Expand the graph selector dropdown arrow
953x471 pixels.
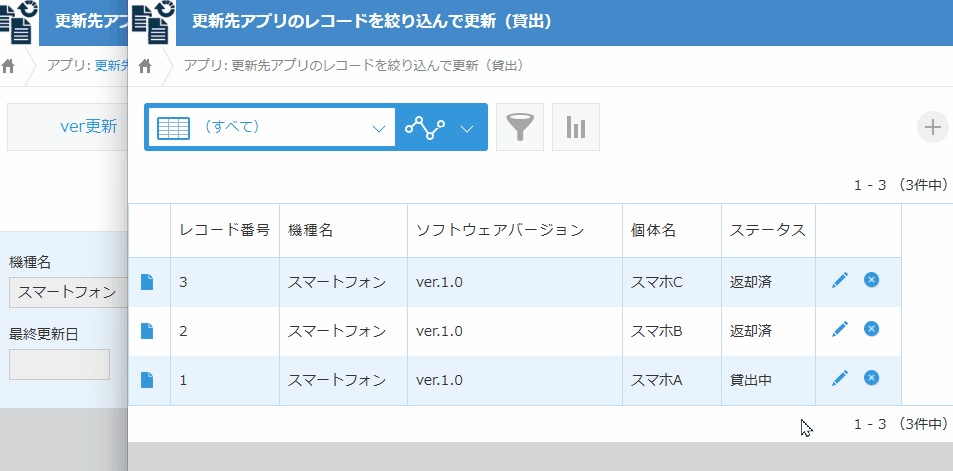(467, 128)
